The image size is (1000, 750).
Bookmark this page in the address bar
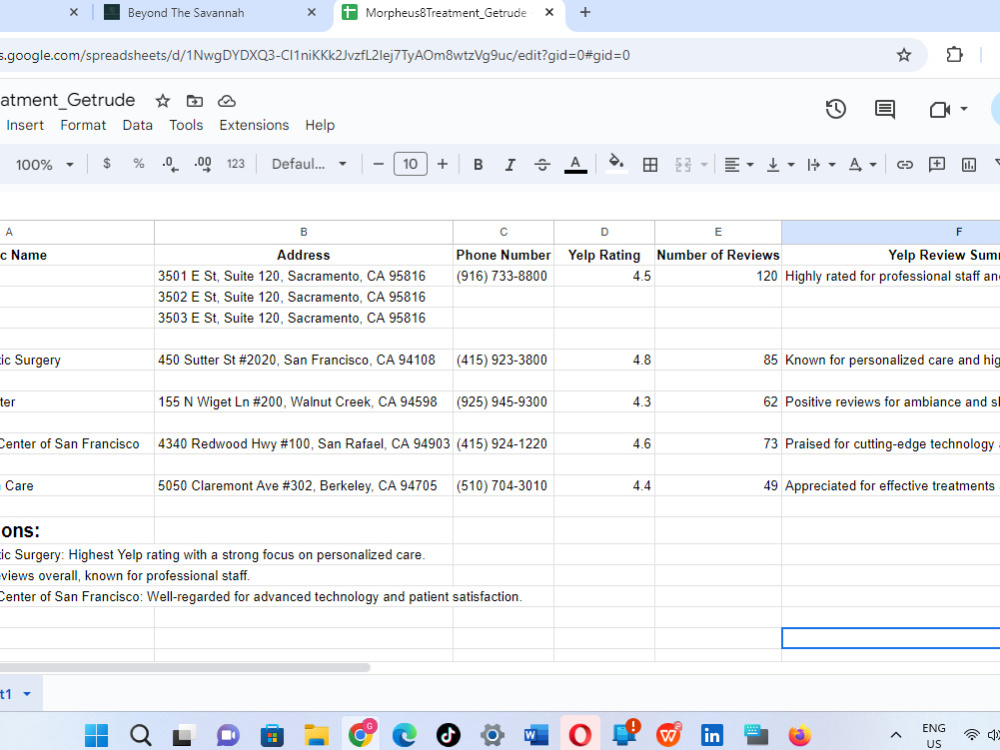904,55
